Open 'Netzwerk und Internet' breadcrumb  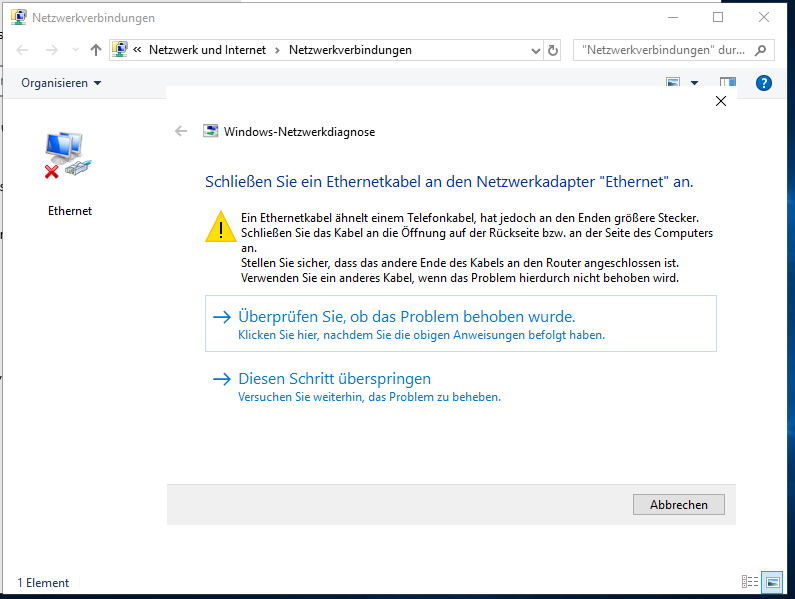point(207,50)
